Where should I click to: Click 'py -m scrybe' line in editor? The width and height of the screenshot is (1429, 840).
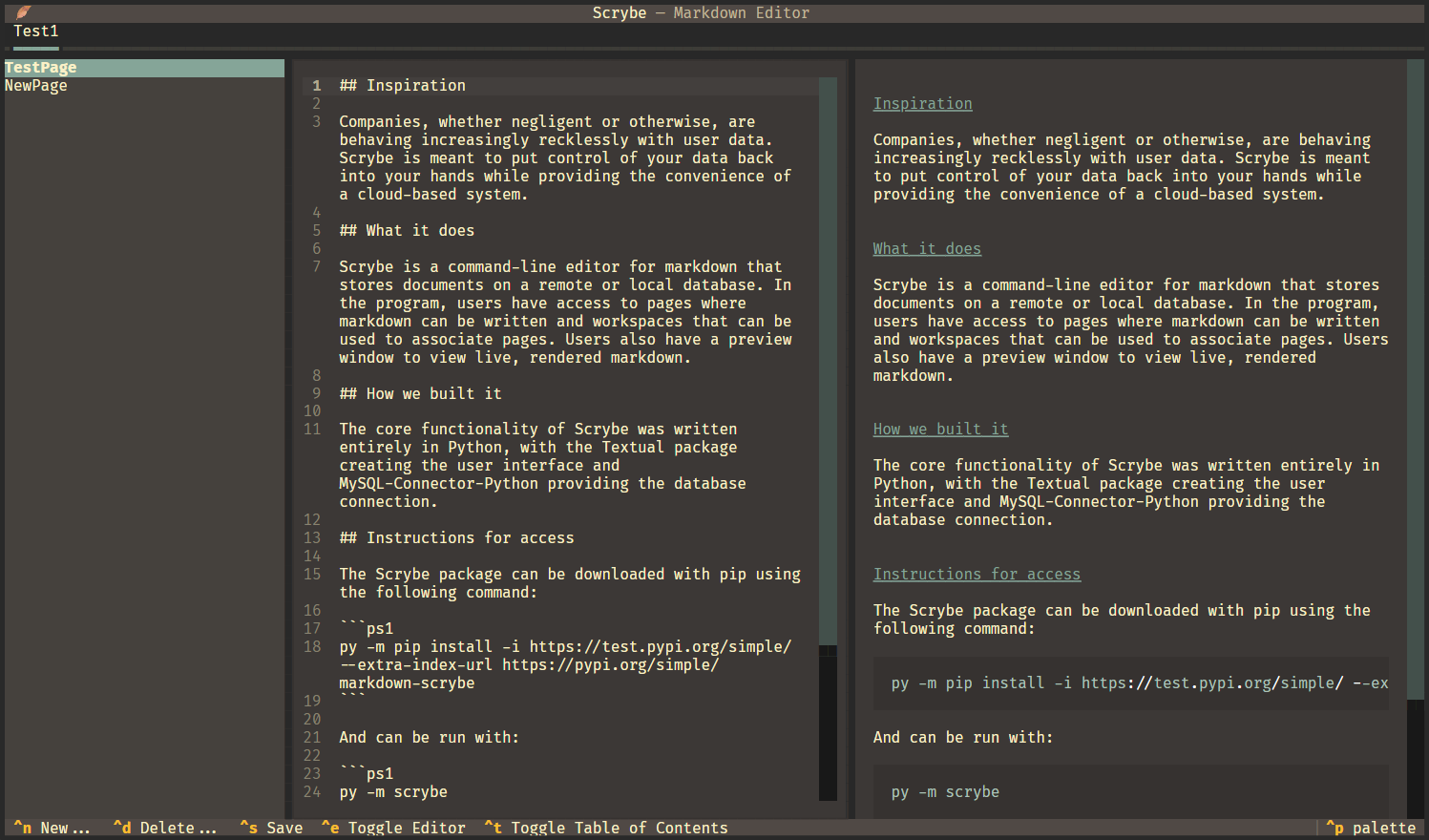click(x=393, y=792)
